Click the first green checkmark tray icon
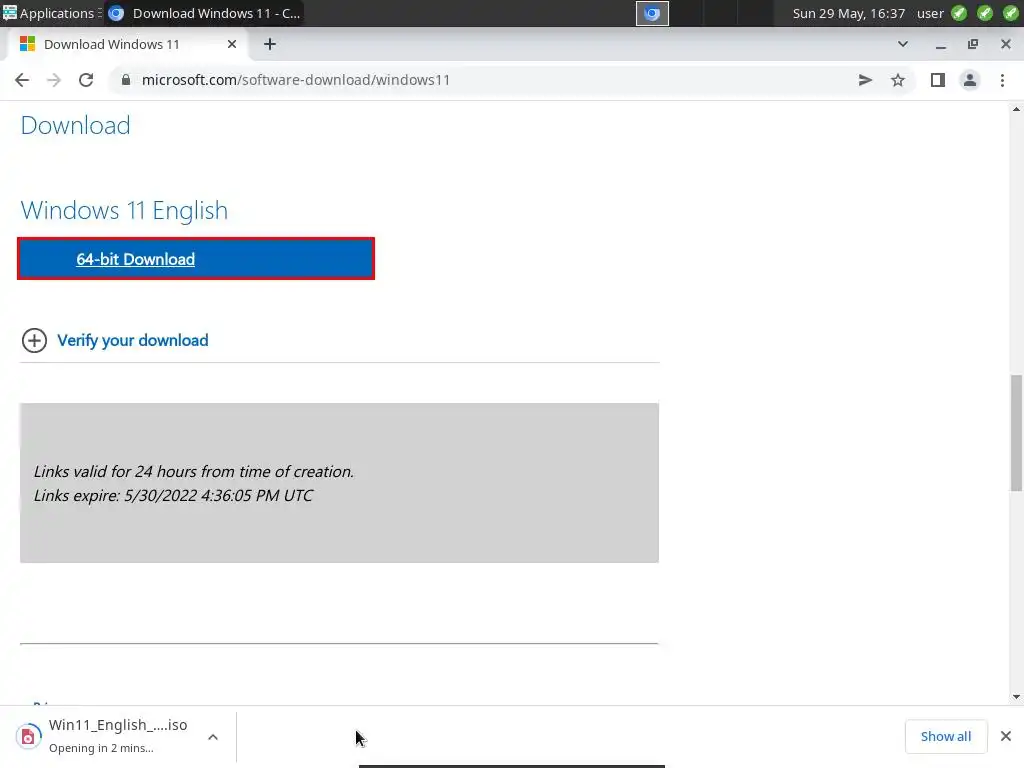1024x768 pixels. click(959, 13)
